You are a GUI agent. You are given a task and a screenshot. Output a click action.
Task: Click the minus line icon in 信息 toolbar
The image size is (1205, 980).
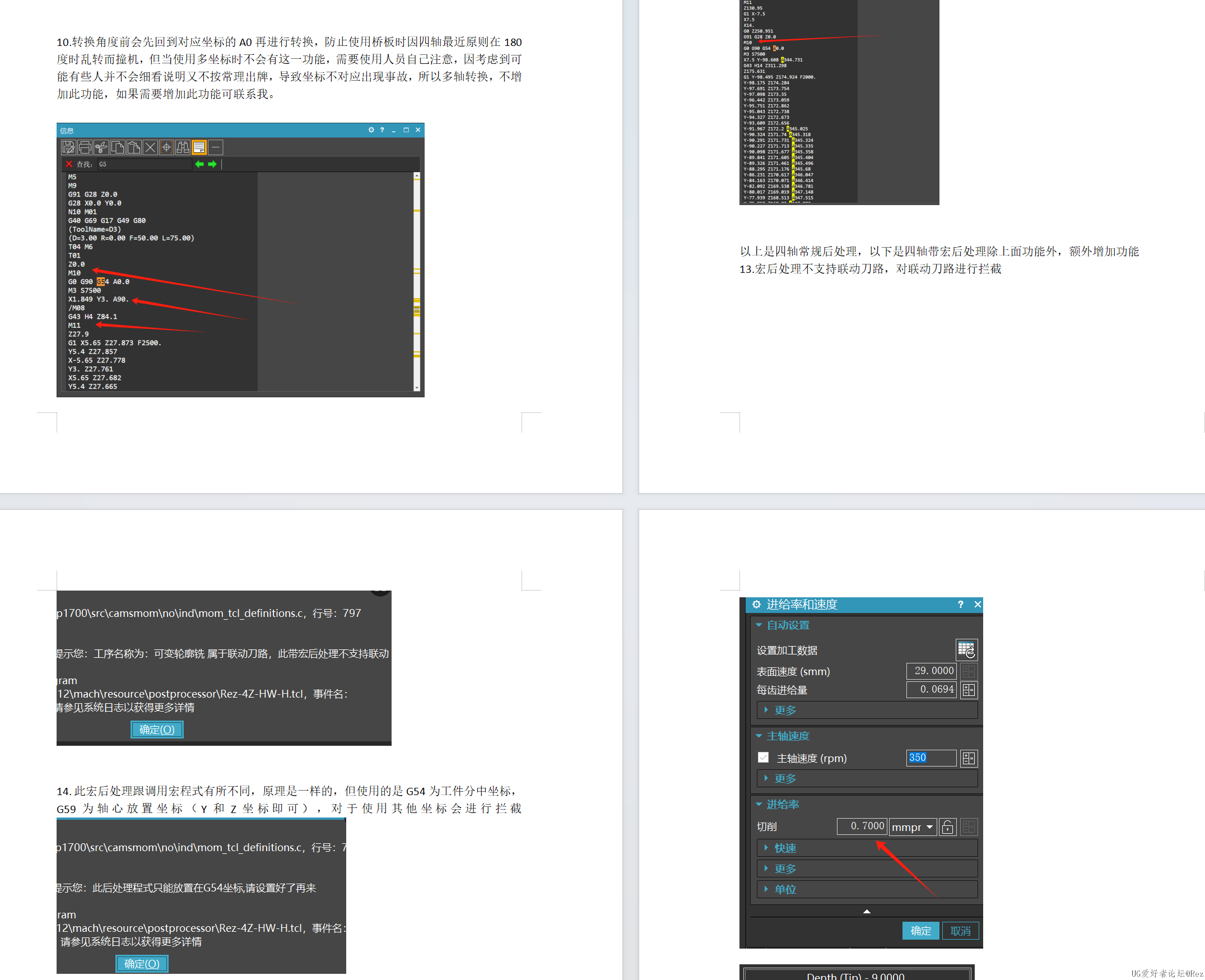[216, 147]
